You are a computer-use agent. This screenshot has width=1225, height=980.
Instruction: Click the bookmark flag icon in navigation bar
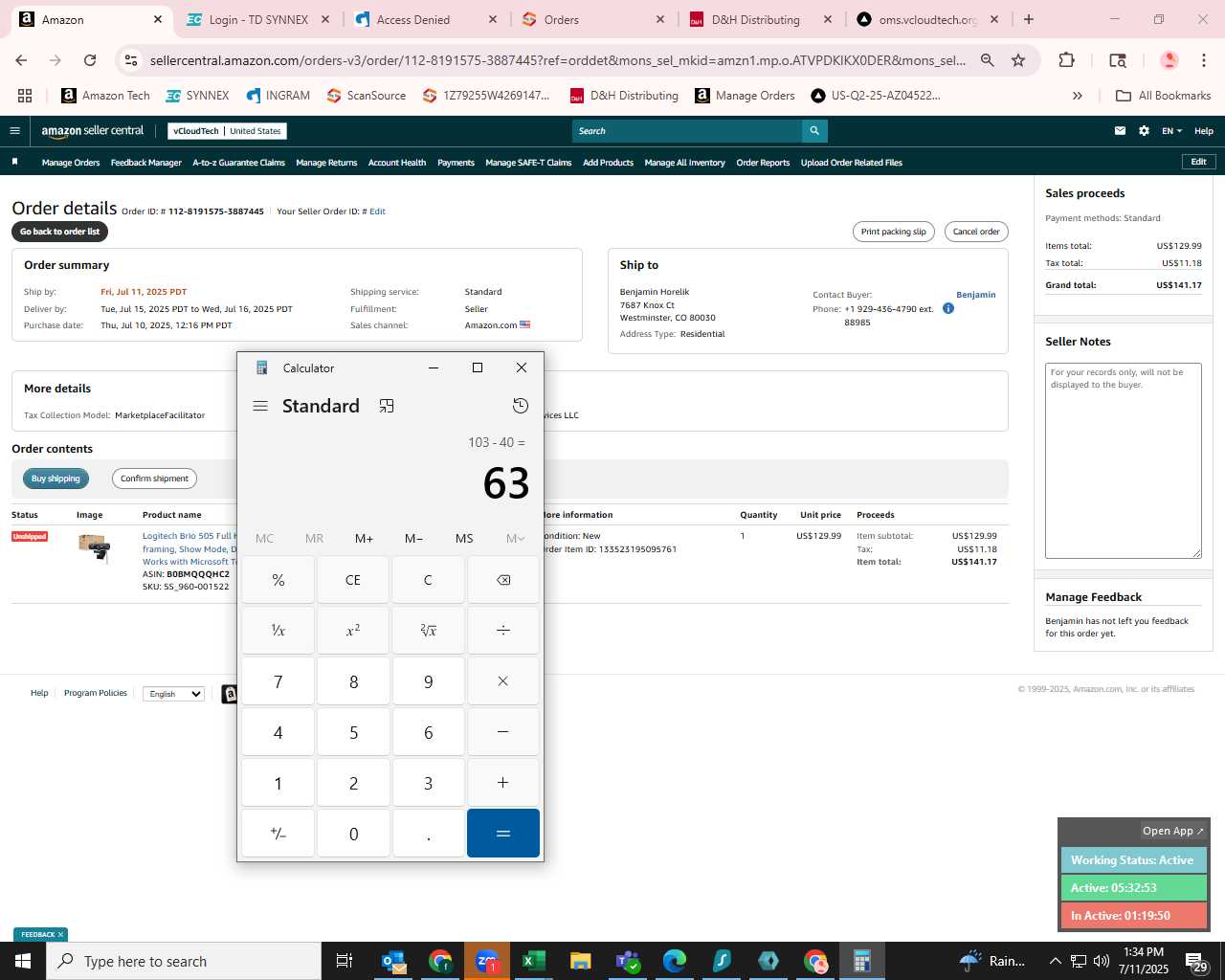tap(14, 162)
